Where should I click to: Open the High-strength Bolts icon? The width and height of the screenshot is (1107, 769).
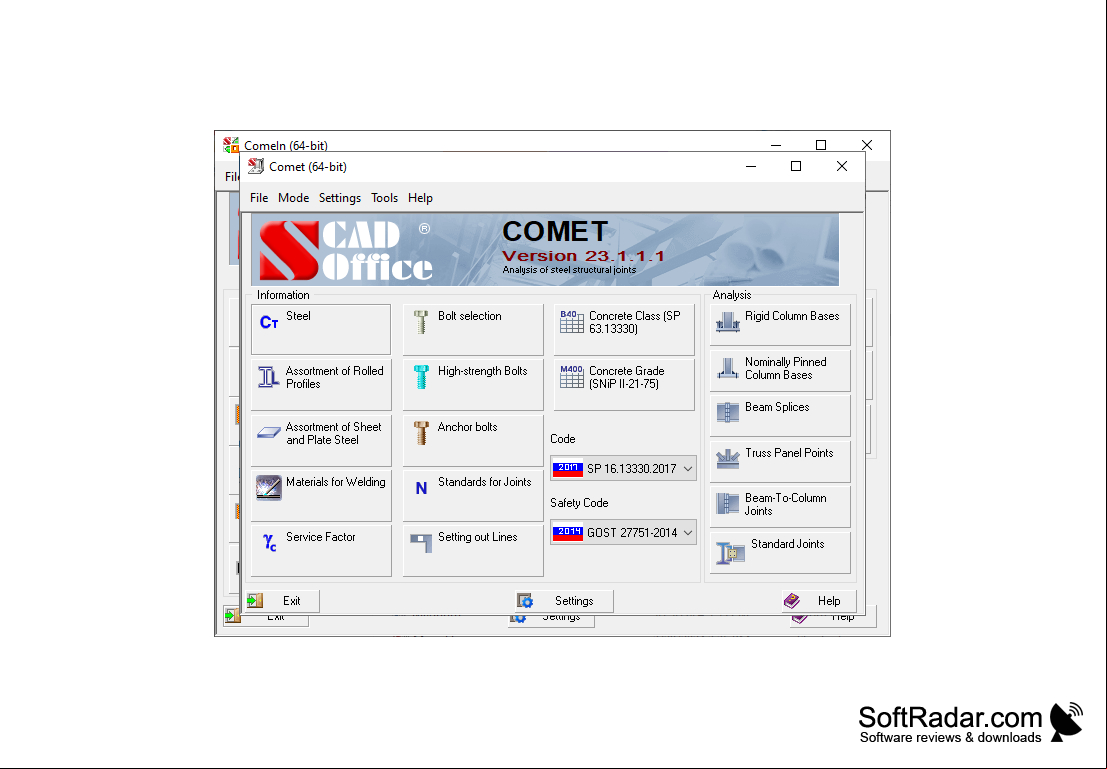click(x=421, y=377)
